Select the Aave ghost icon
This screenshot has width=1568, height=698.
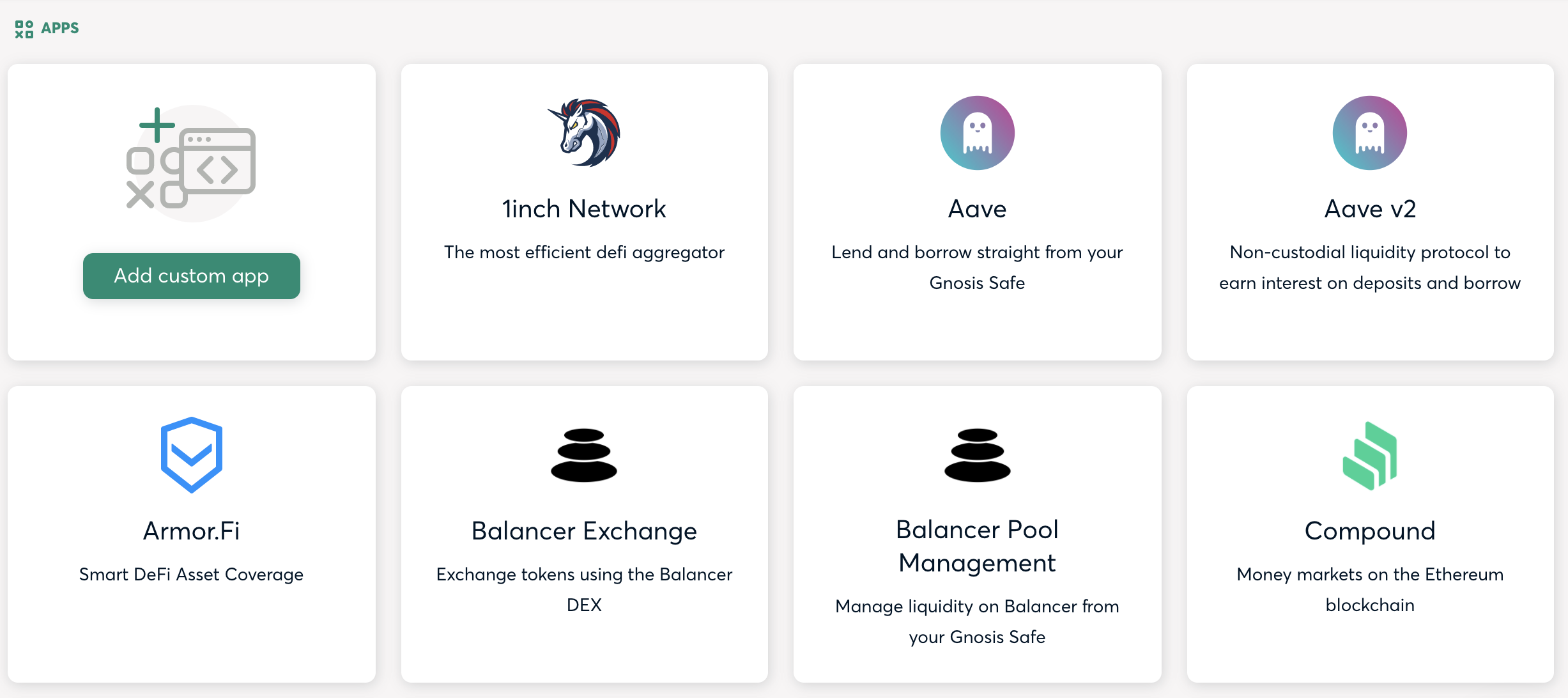[977, 132]
